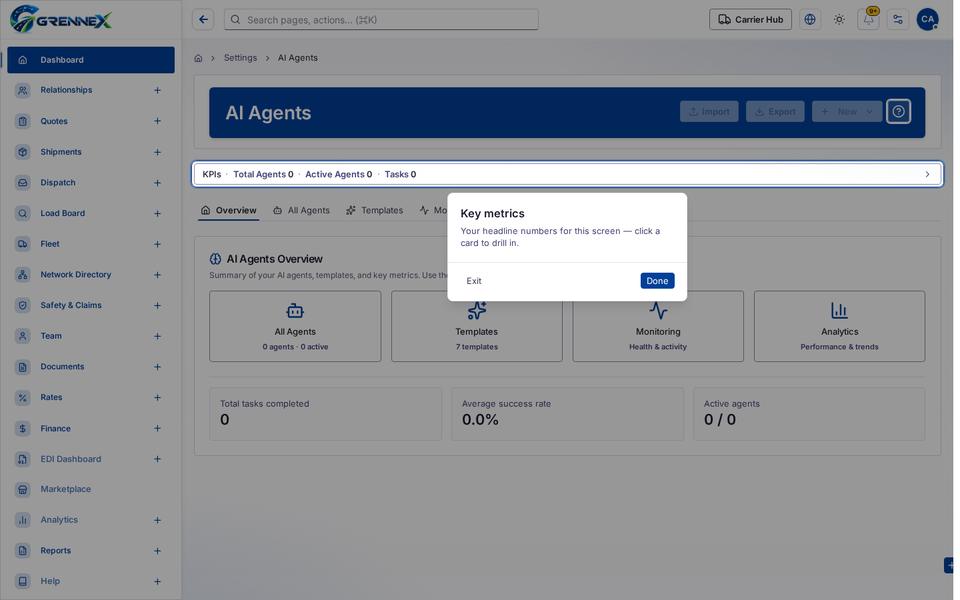Click the Export button
Viewport: 960px width, 600px height.
(775, 111)
